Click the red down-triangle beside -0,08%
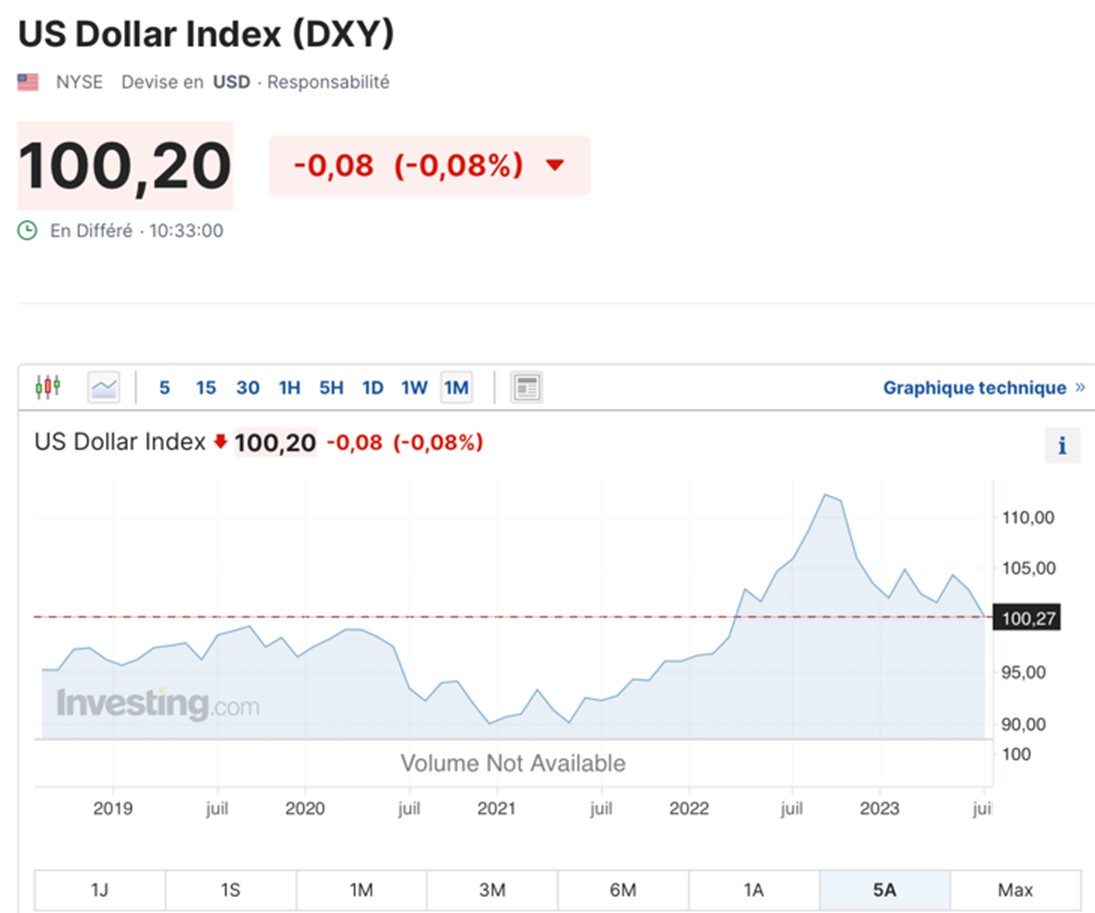 point(554,166)
